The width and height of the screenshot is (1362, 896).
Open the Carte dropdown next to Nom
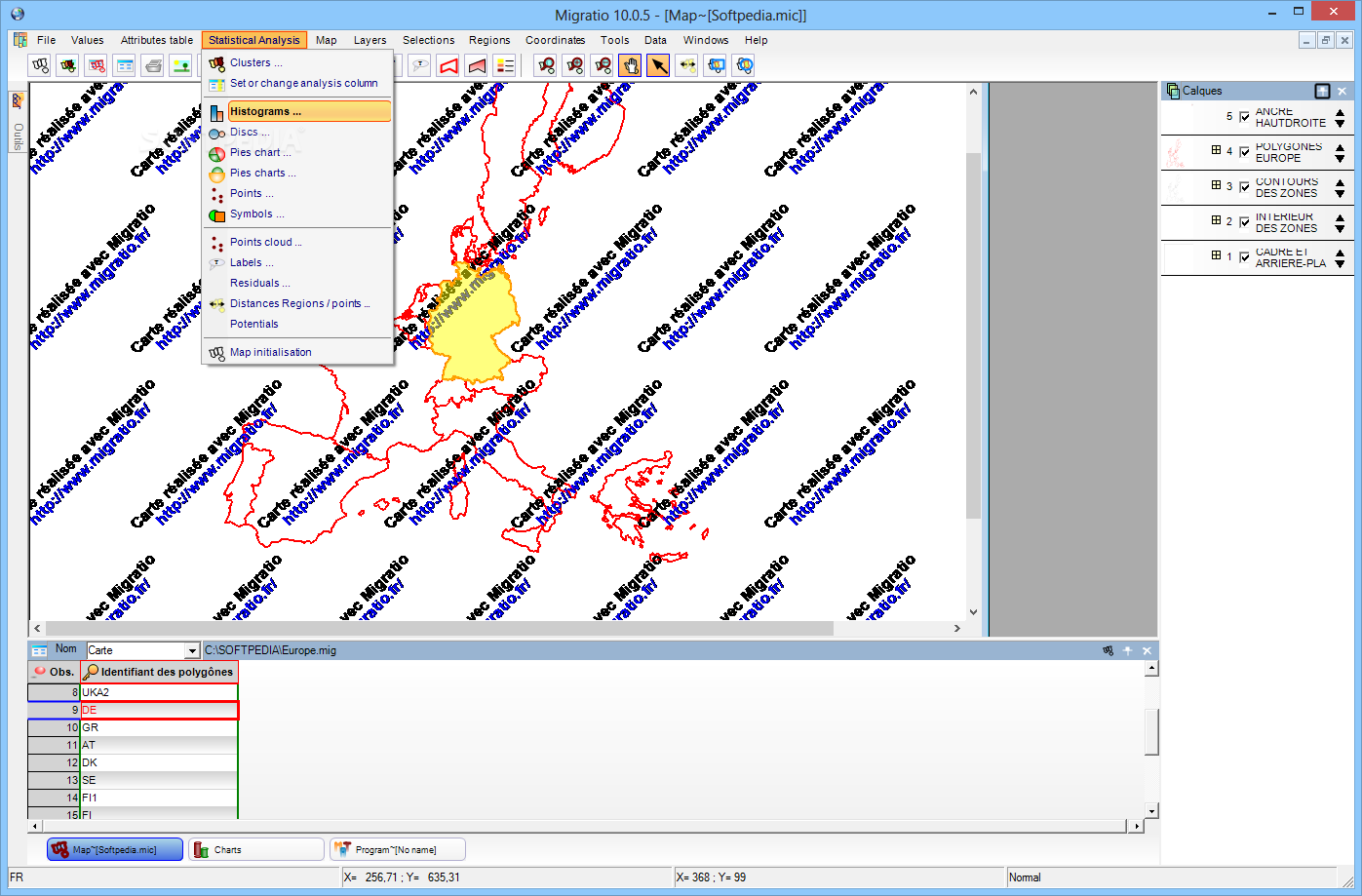tap(192, 650)
